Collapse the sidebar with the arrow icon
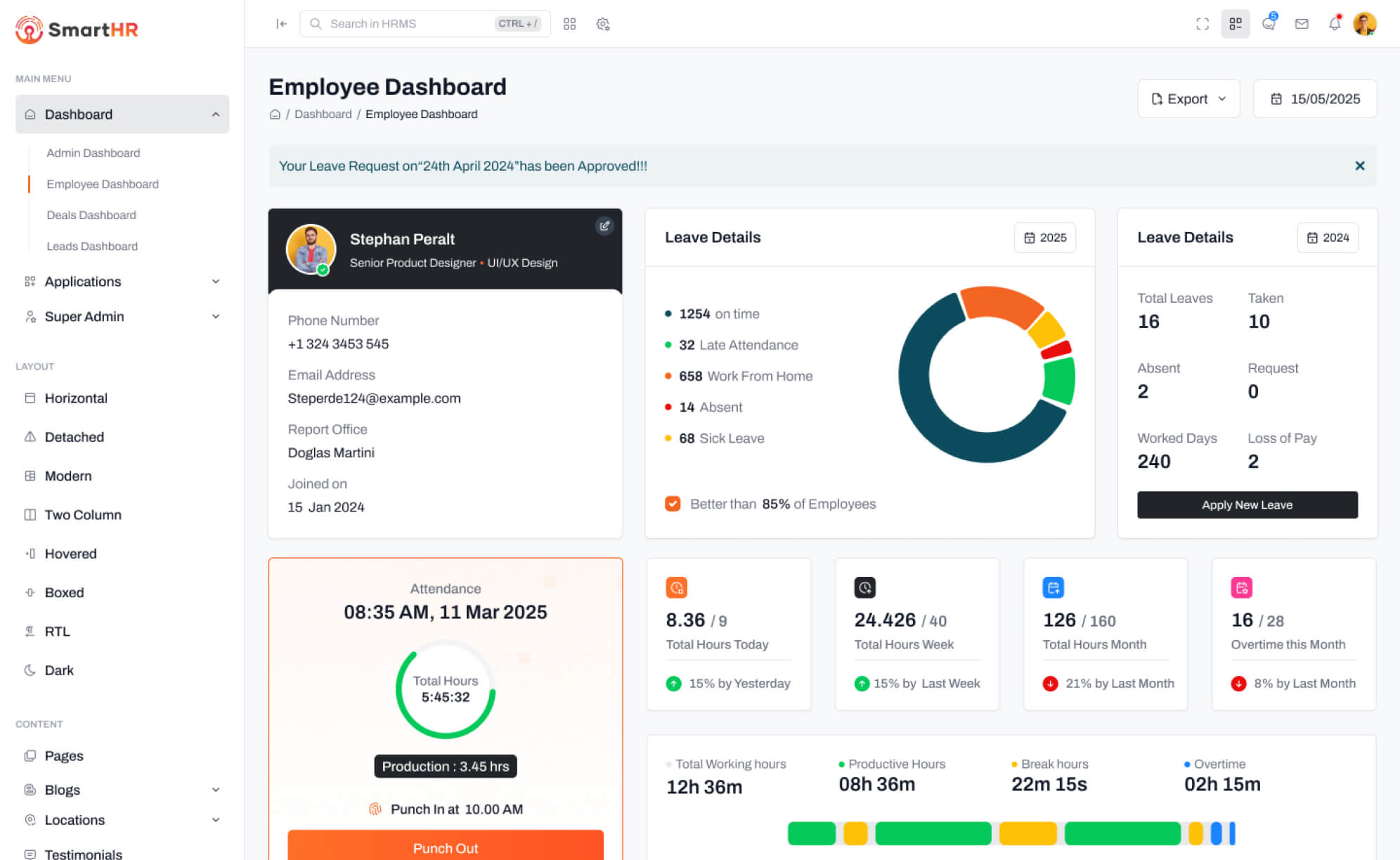Viewport: 1400px width, 860px height. [281, 24]
